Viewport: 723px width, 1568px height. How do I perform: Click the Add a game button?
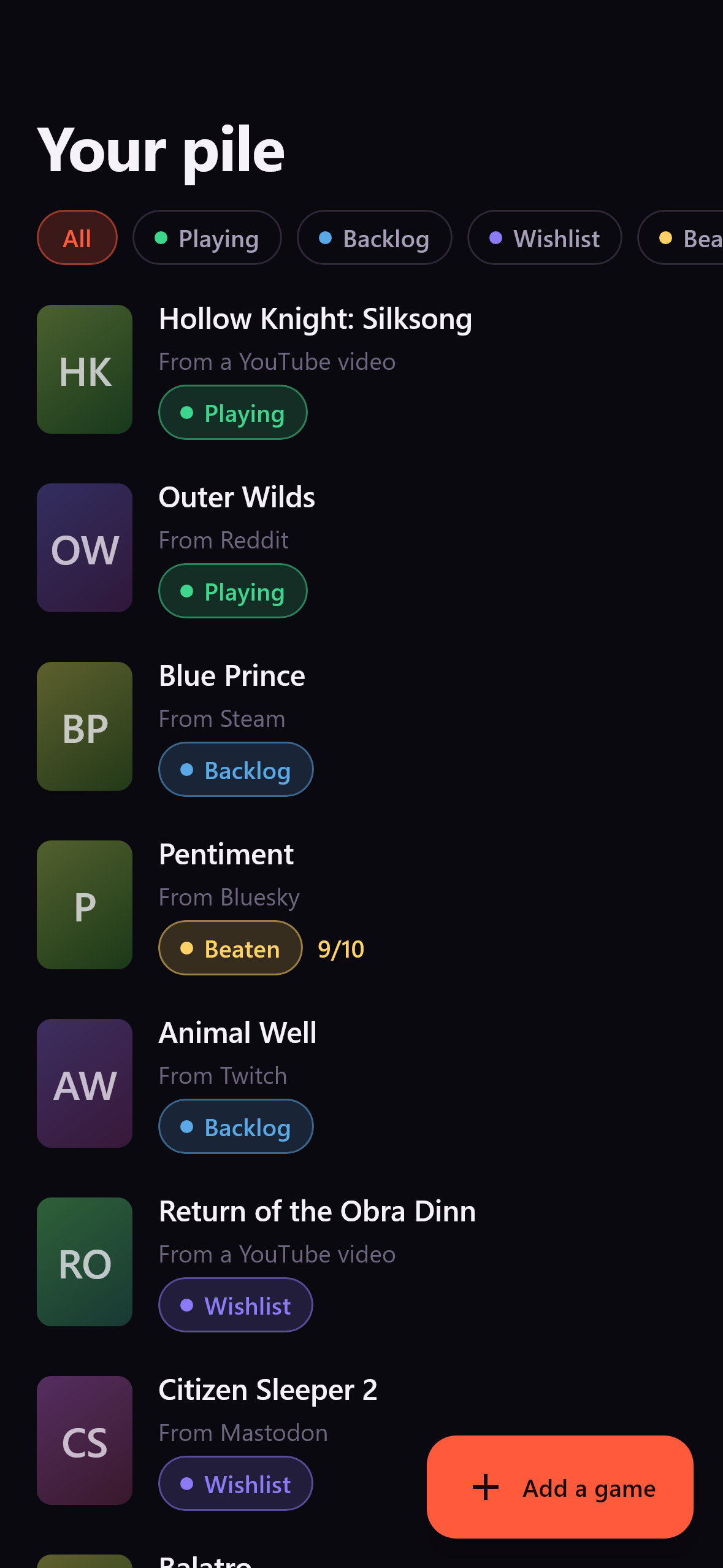[x=560, y=1487]
